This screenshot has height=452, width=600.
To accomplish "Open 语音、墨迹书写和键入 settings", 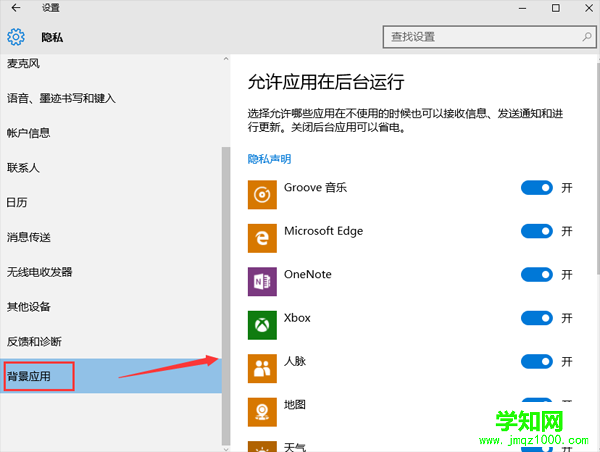I will 111,98.
